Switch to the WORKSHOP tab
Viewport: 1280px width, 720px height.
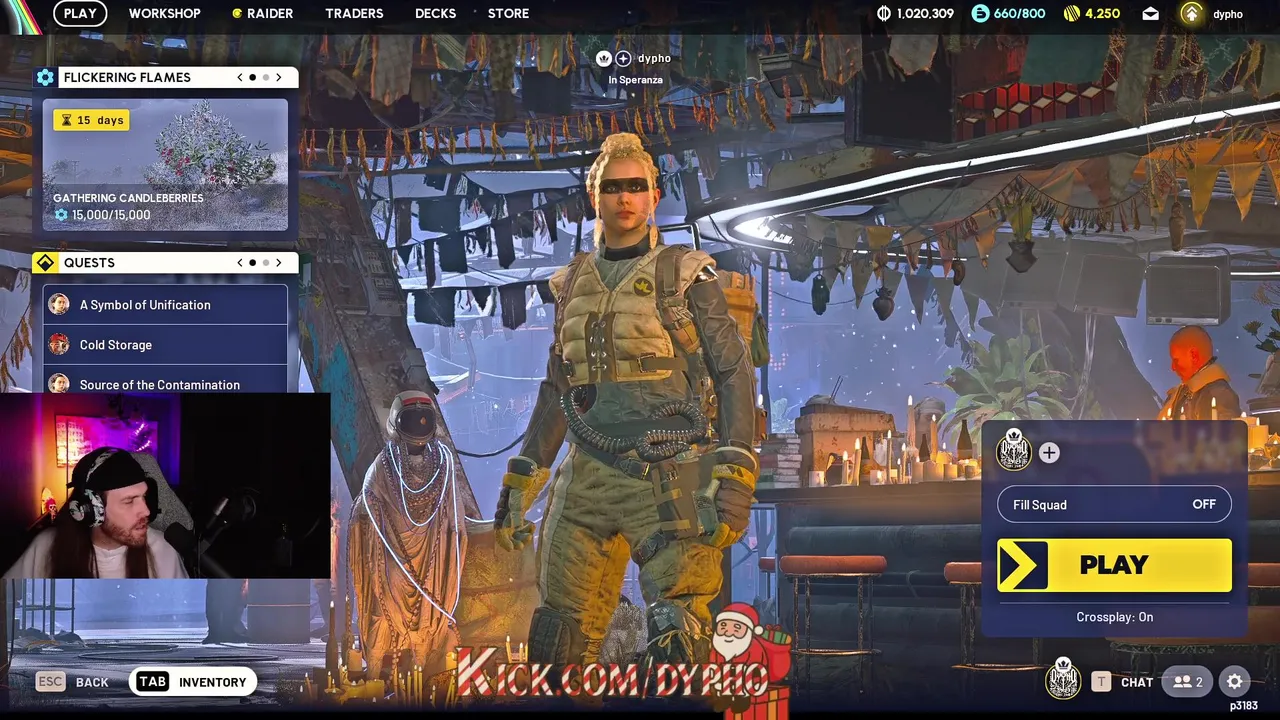click(x=165, y=13)
